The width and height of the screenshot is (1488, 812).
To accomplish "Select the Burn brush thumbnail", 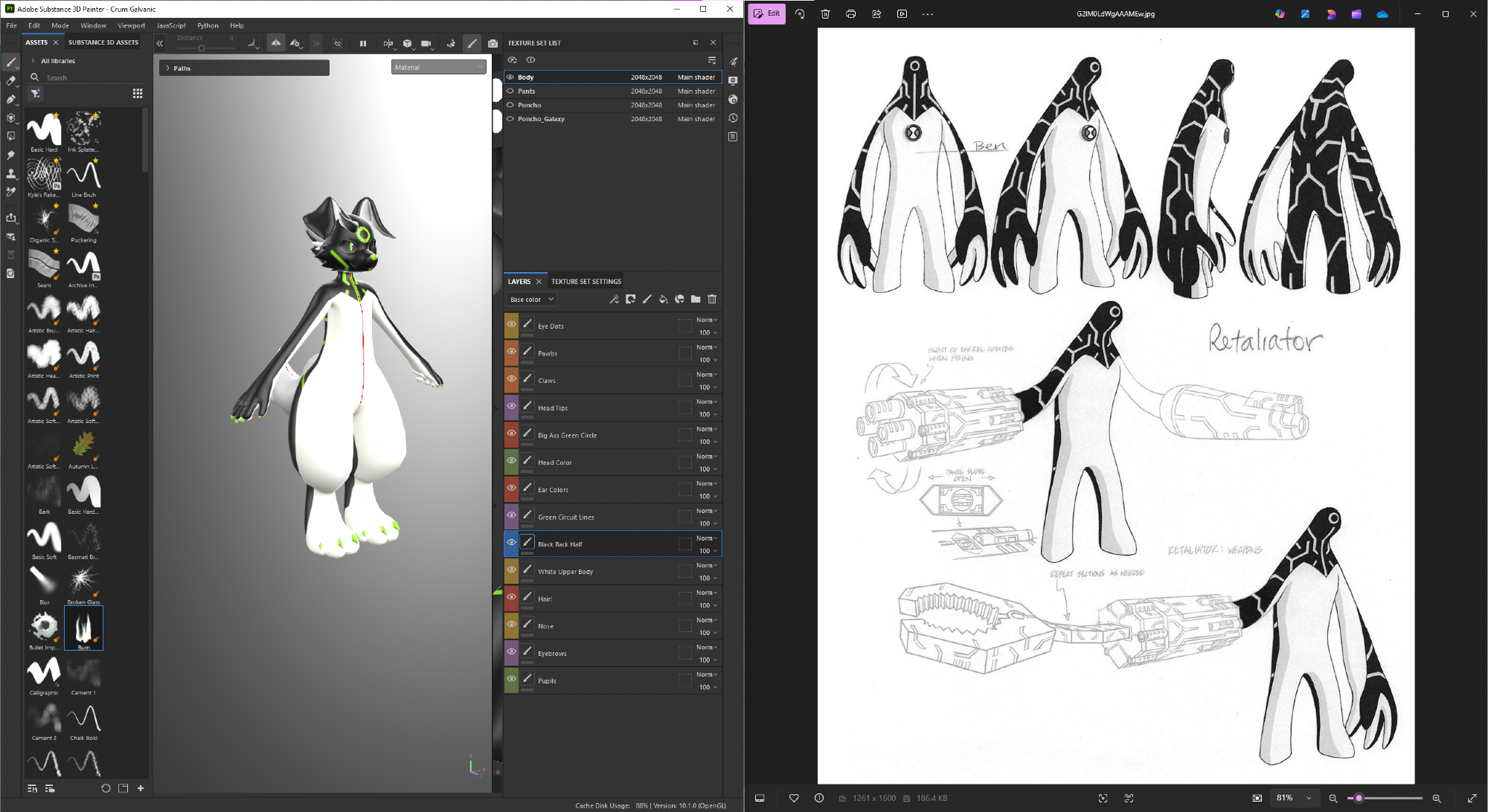I will click(83, 627).
